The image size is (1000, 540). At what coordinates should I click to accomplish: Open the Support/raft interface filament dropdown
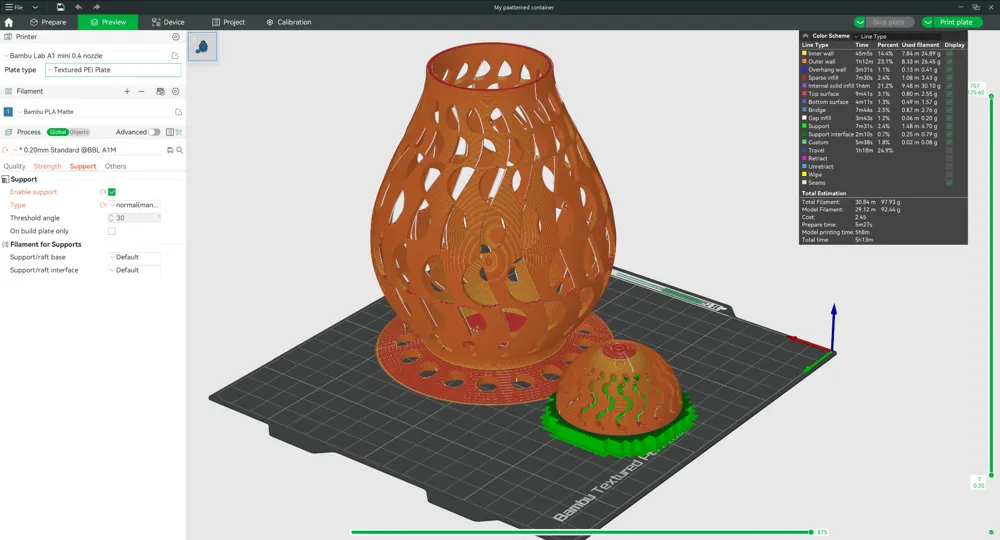pyautogui.click(x=135, y=270)
